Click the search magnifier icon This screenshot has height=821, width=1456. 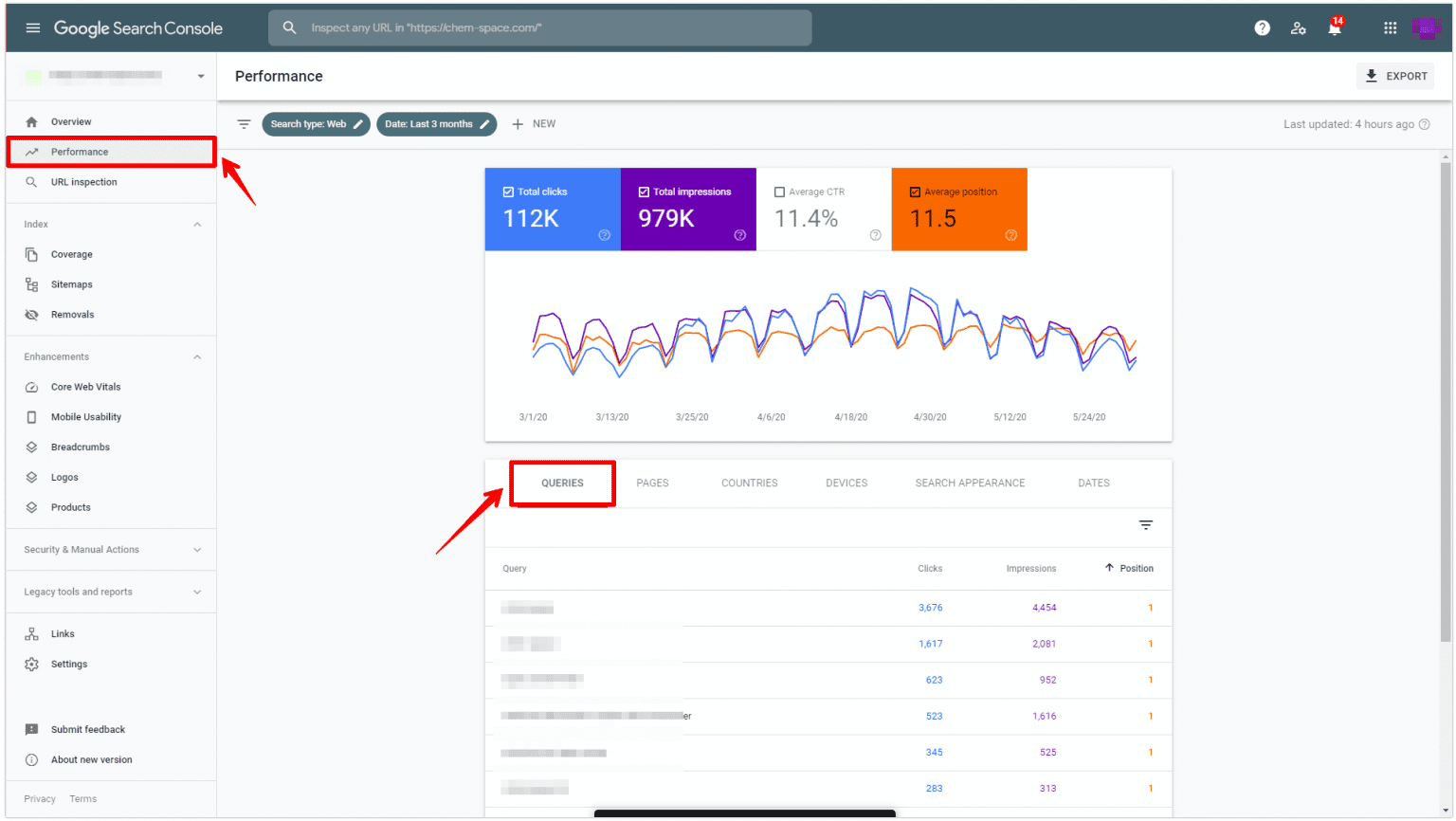point(290,27)
